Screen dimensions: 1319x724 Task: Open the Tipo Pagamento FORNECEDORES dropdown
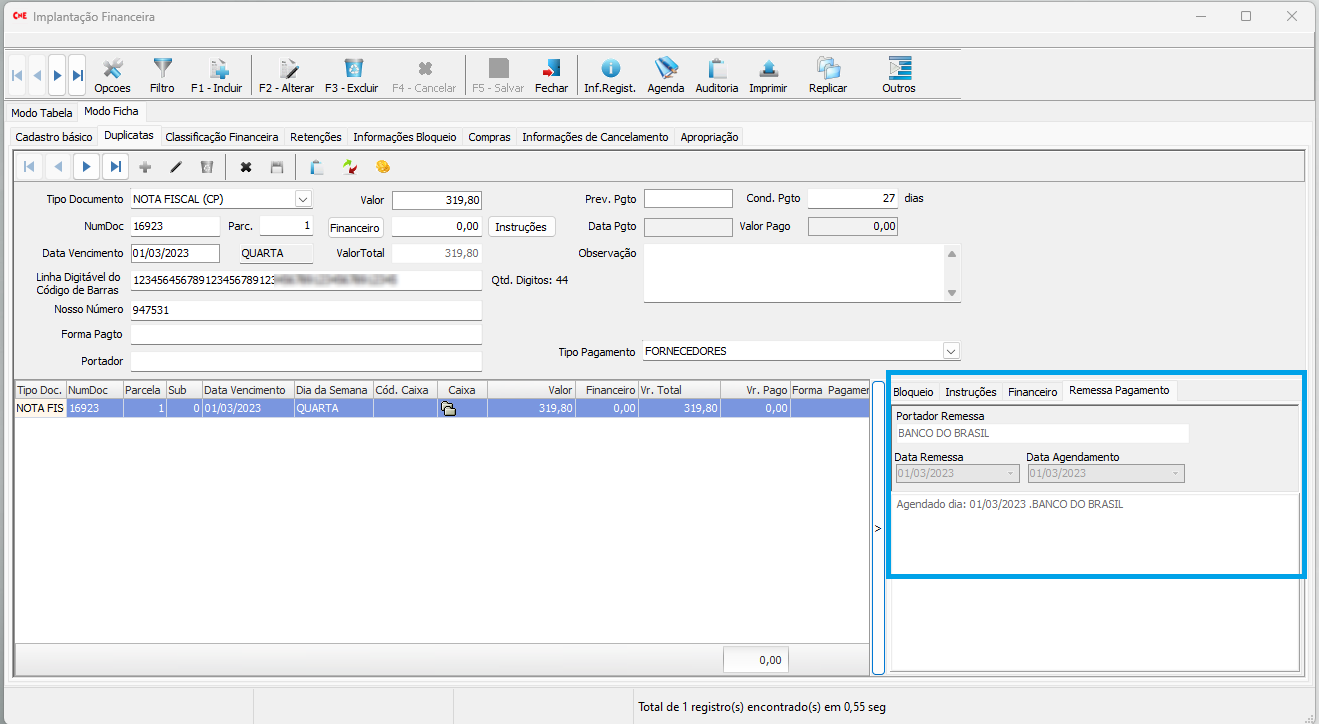point(951,352)
